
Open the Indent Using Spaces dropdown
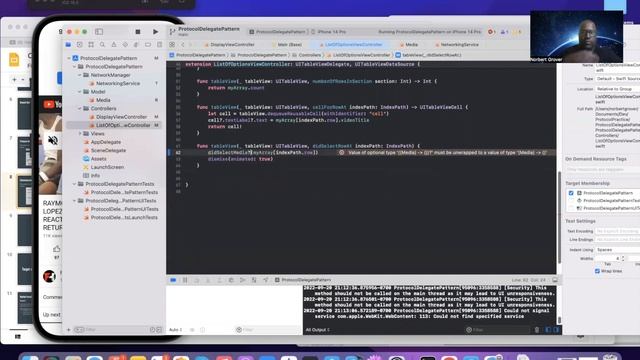point(617,249)
